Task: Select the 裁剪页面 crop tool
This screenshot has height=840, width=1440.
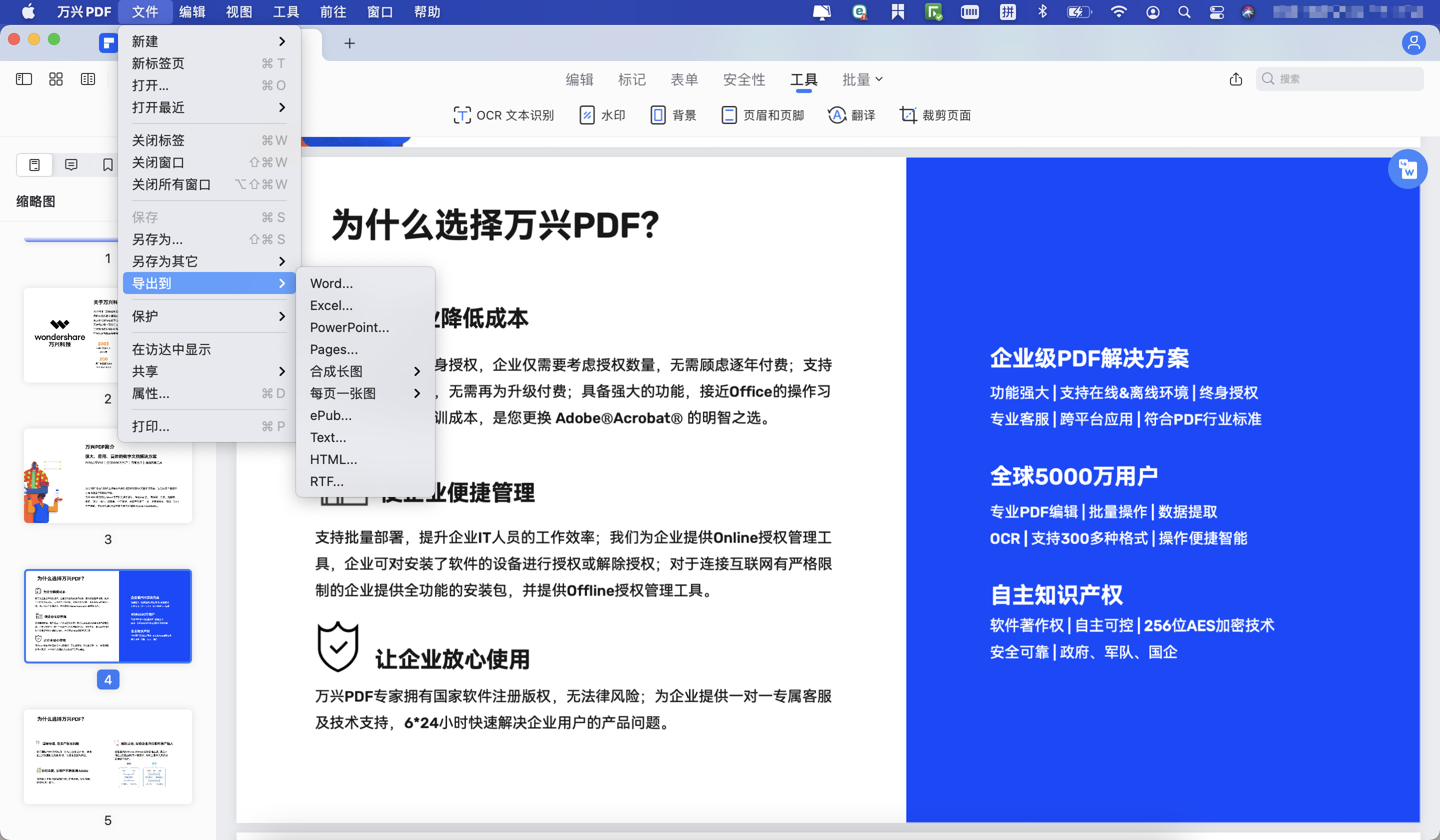Action: click(x=935, y=115)
